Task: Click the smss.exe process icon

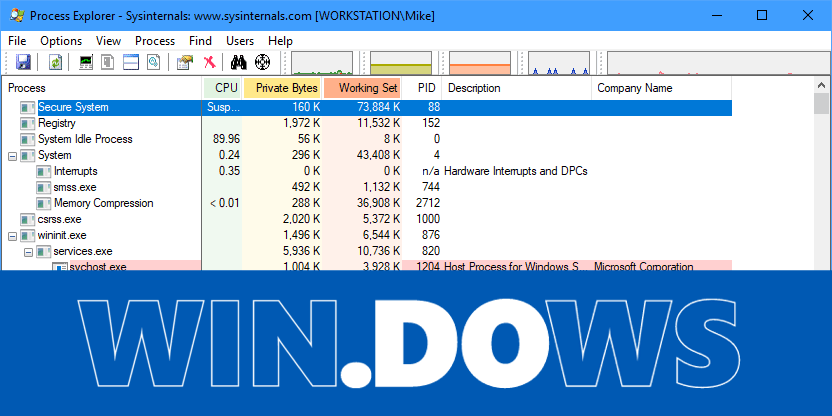Action: tap(44, 187)
